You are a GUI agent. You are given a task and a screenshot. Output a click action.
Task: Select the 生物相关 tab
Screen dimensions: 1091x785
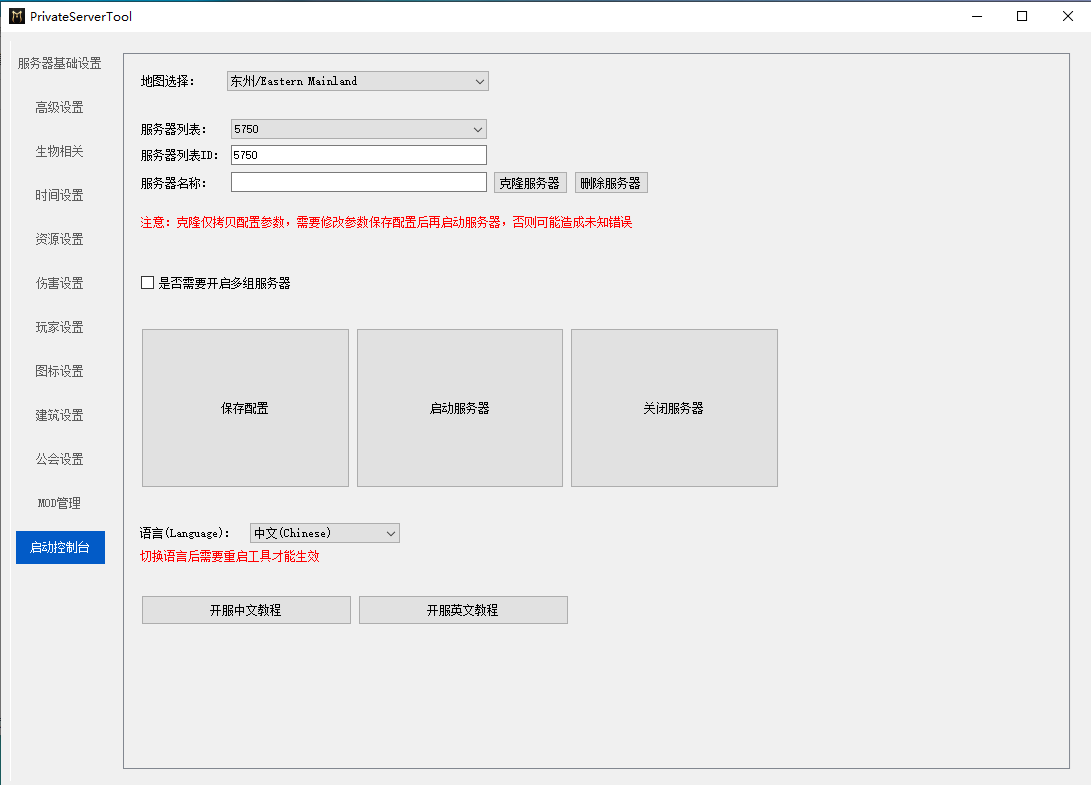(60, 151)
